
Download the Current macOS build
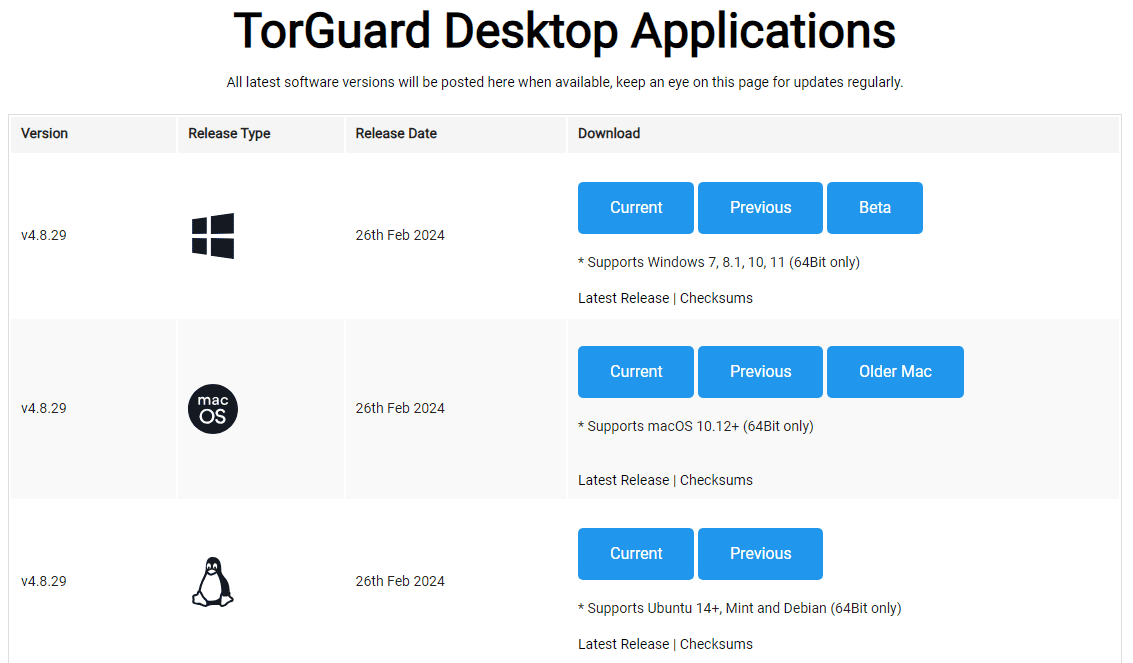coord(635,371)
